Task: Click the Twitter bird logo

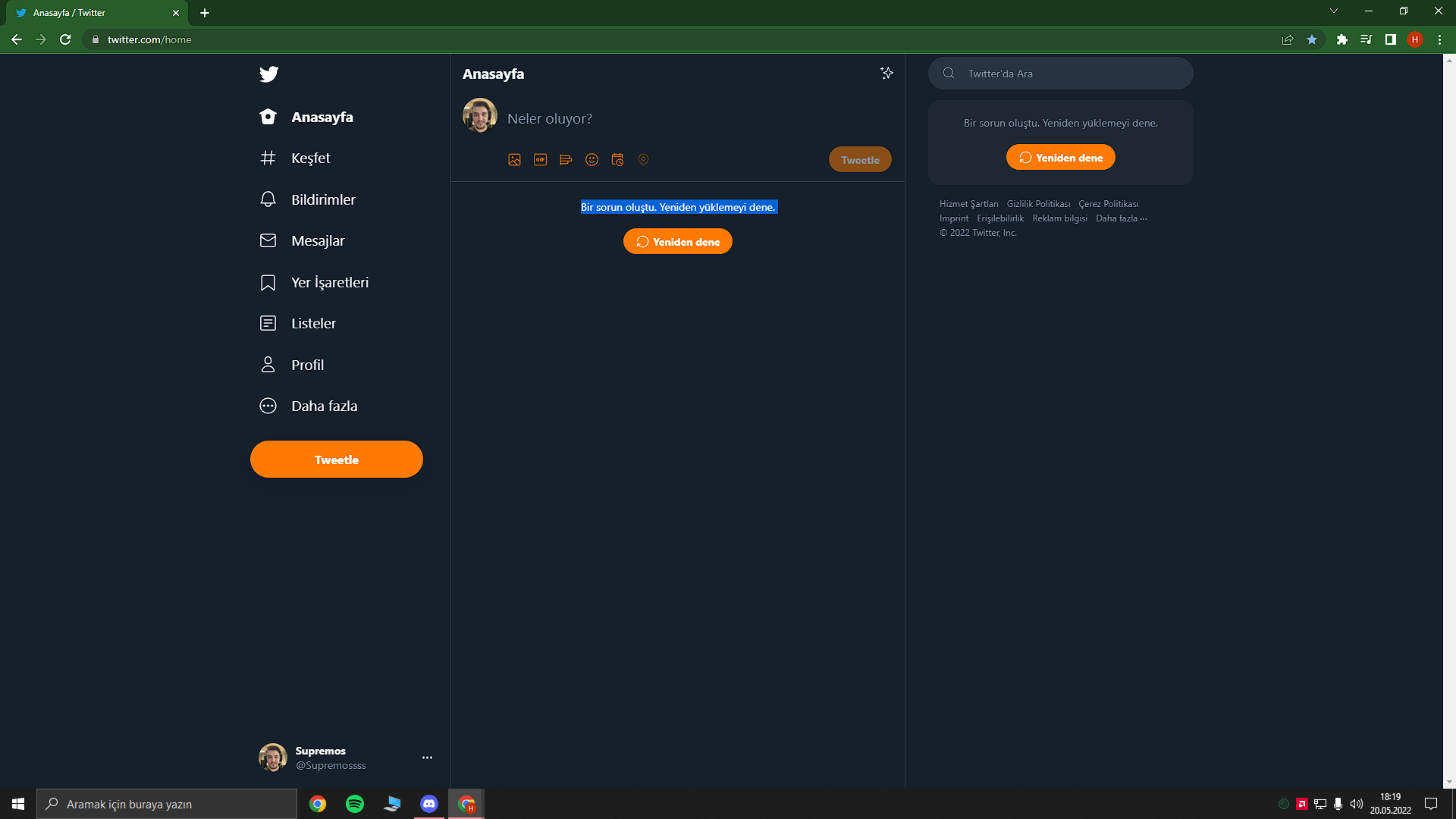Action: 268,74
